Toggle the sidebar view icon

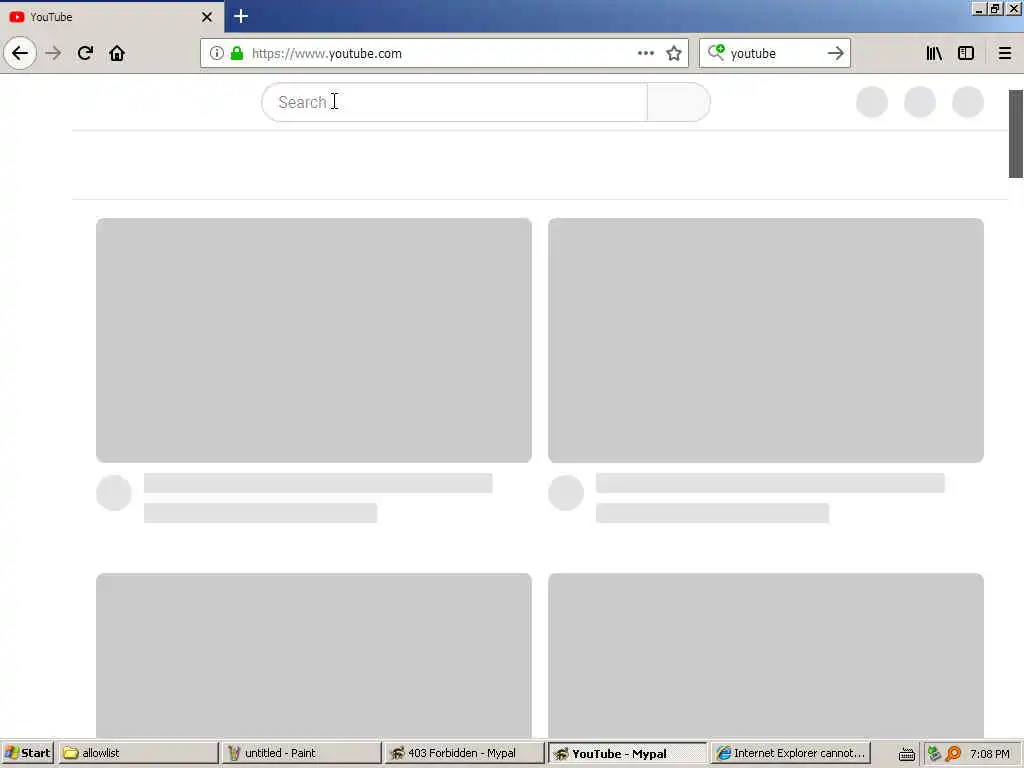(x=966, y=53)
